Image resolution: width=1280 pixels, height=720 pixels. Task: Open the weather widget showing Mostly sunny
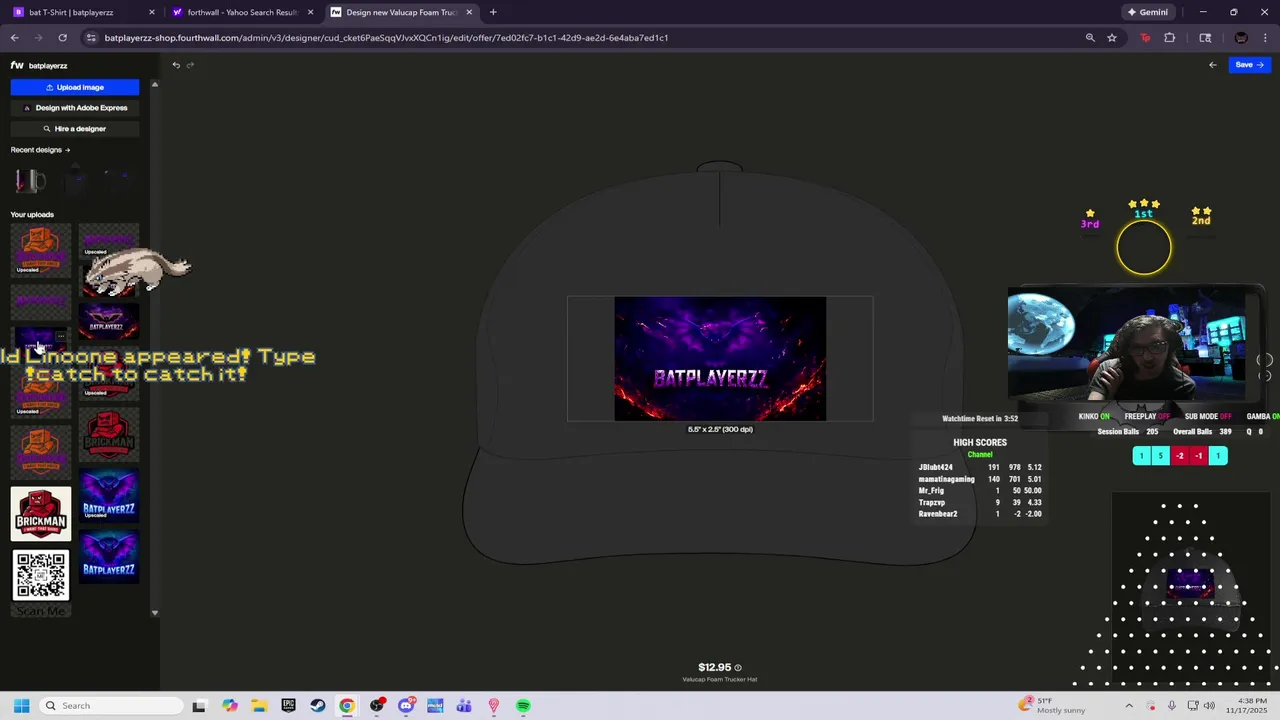pos(1052,706)
